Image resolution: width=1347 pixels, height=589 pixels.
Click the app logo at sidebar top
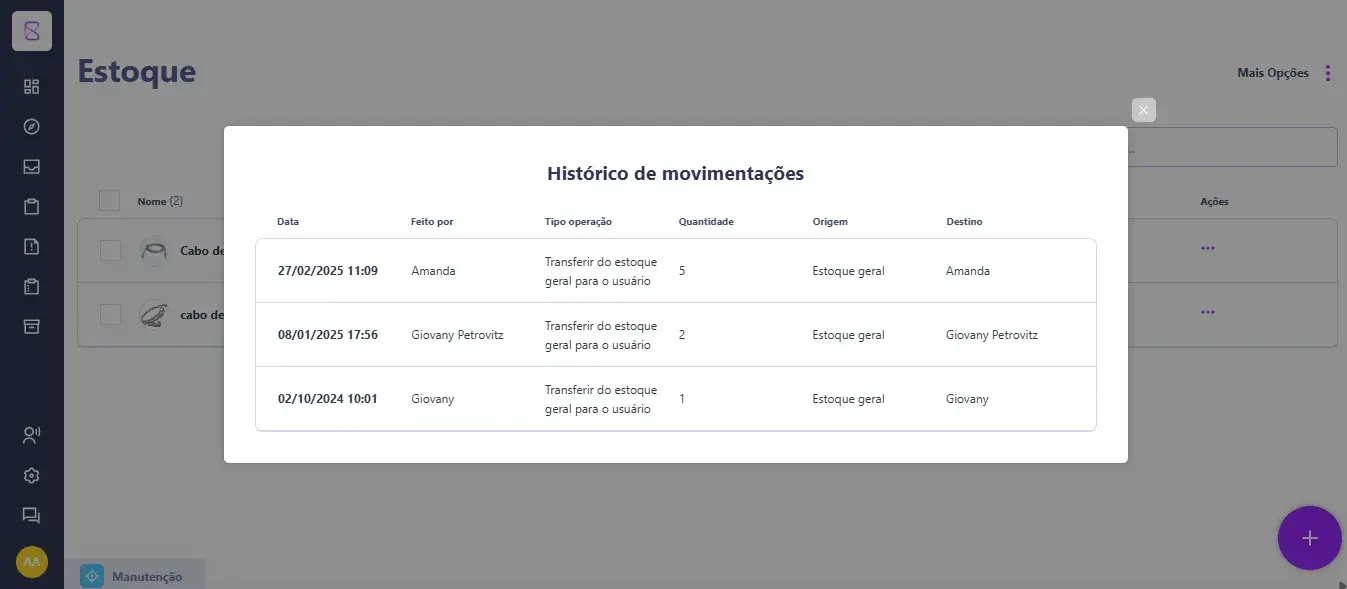(x=32, y=31)
